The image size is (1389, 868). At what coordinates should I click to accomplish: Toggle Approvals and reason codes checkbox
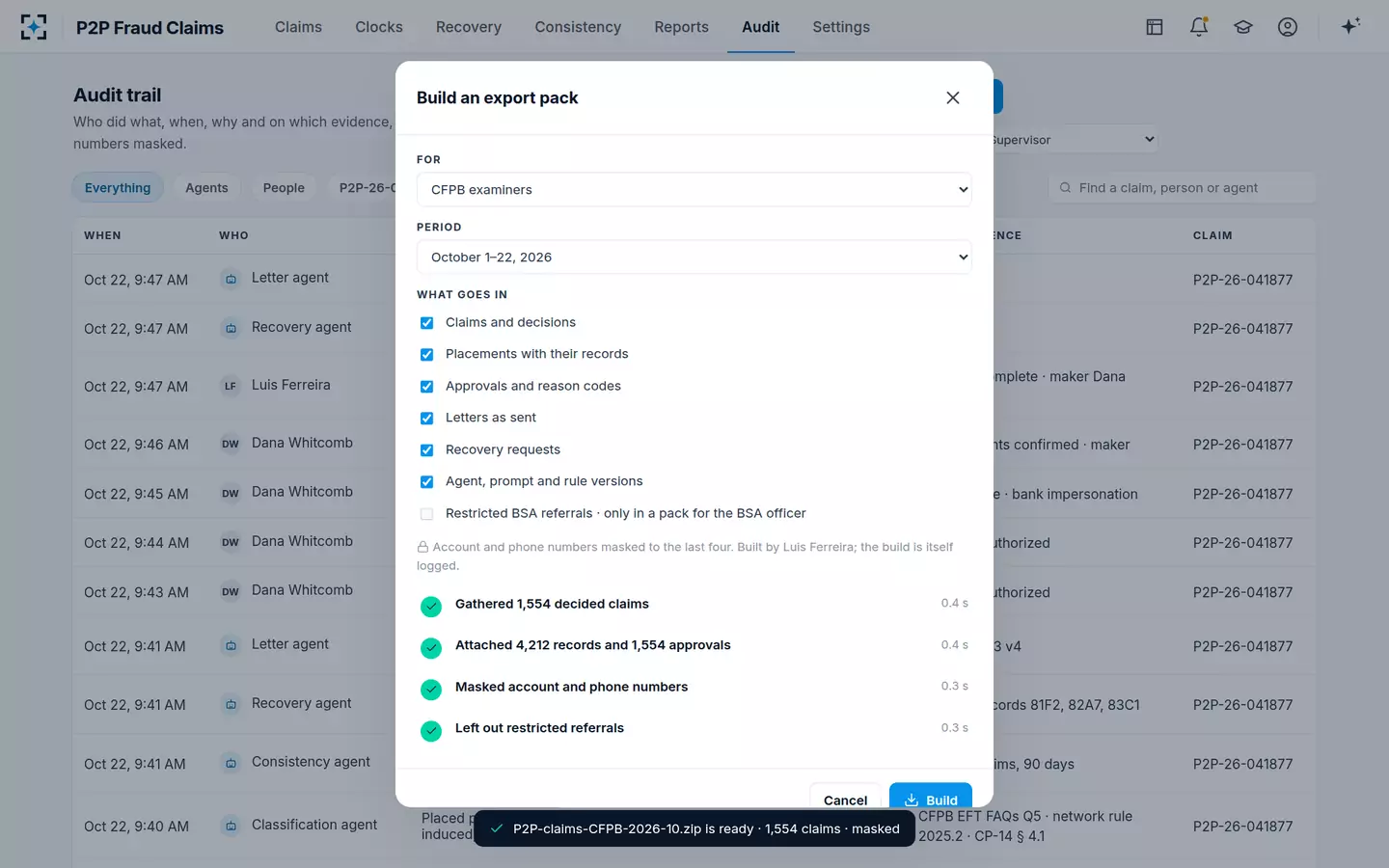pos(426,387)
